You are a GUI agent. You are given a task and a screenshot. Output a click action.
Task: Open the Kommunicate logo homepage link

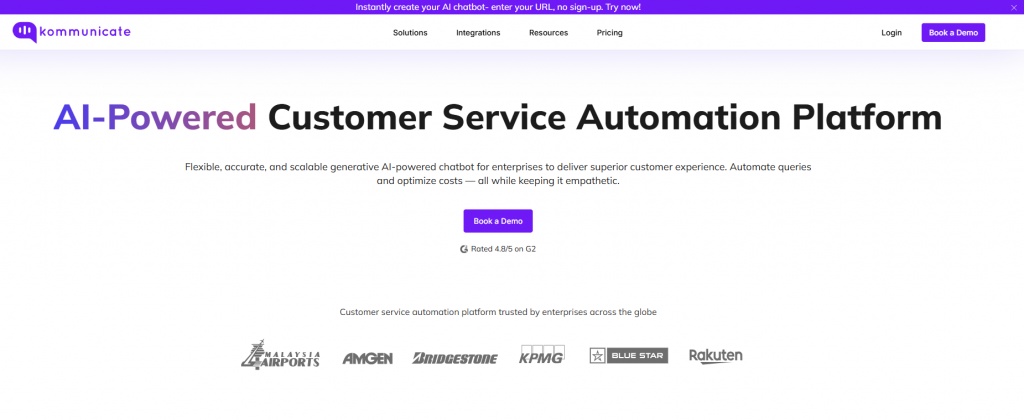click(x=72, y=32)
